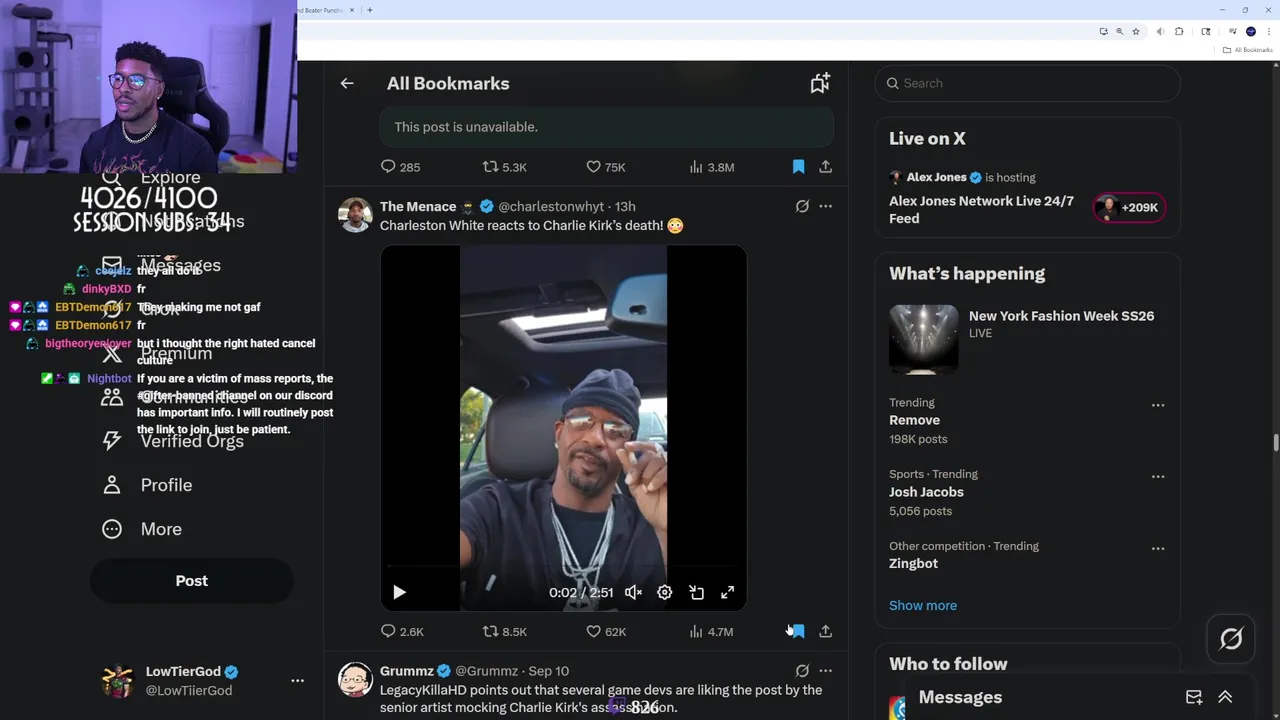1280x720 pixels.
Task: Open the Josh Jacobs trending topic
Action: (926, 492)
